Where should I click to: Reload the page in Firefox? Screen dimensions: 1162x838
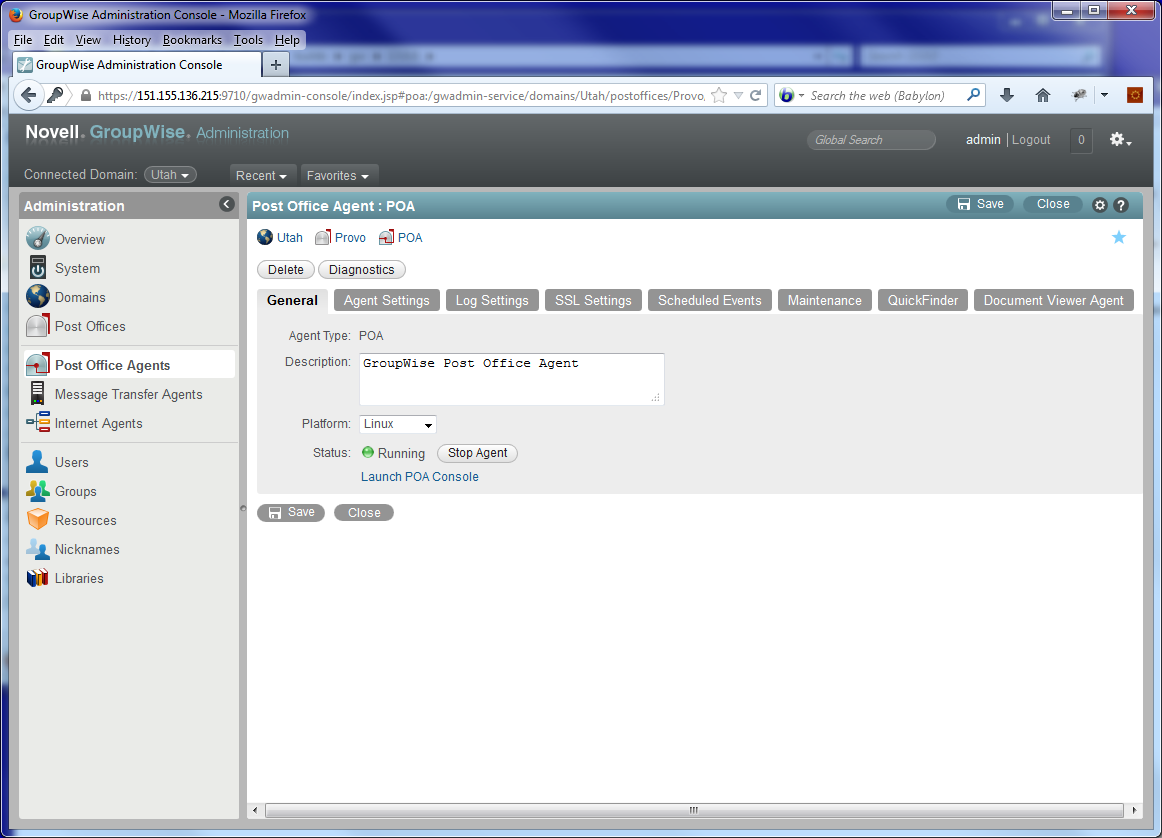point(755,95)
